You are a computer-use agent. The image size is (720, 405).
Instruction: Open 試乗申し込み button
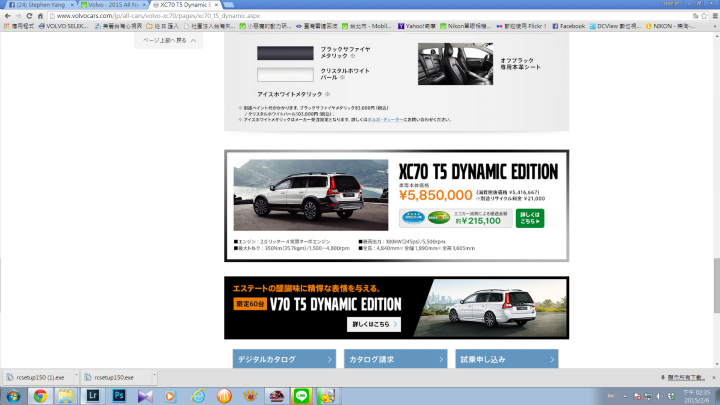[x=506, y=359]
